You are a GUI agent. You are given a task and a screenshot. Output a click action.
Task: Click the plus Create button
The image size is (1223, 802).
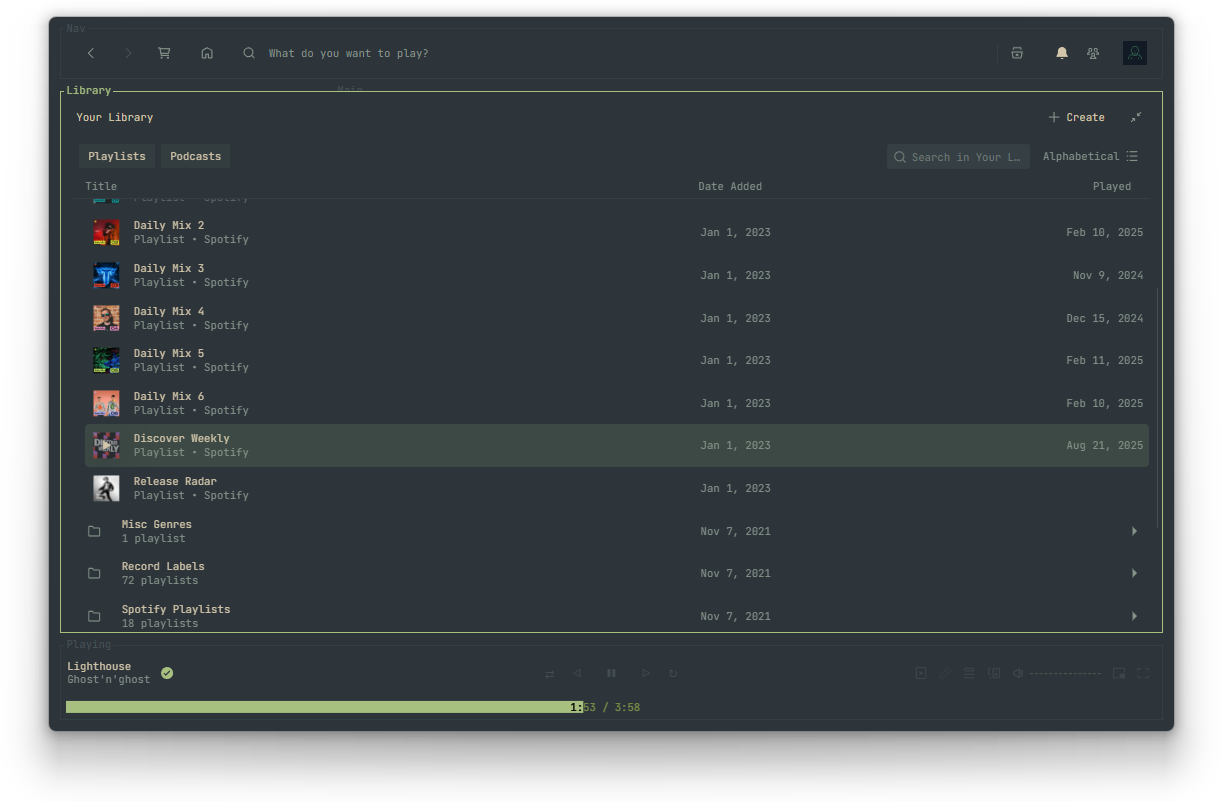click(1076, 117)
